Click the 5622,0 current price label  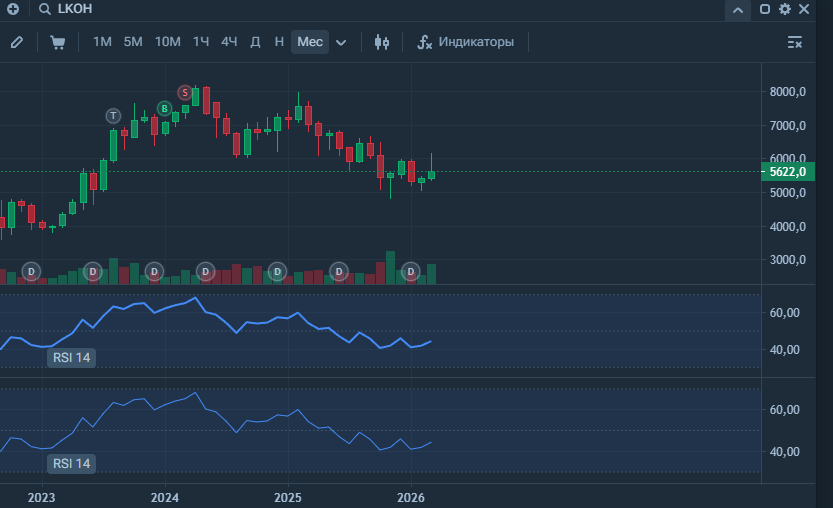788,172
